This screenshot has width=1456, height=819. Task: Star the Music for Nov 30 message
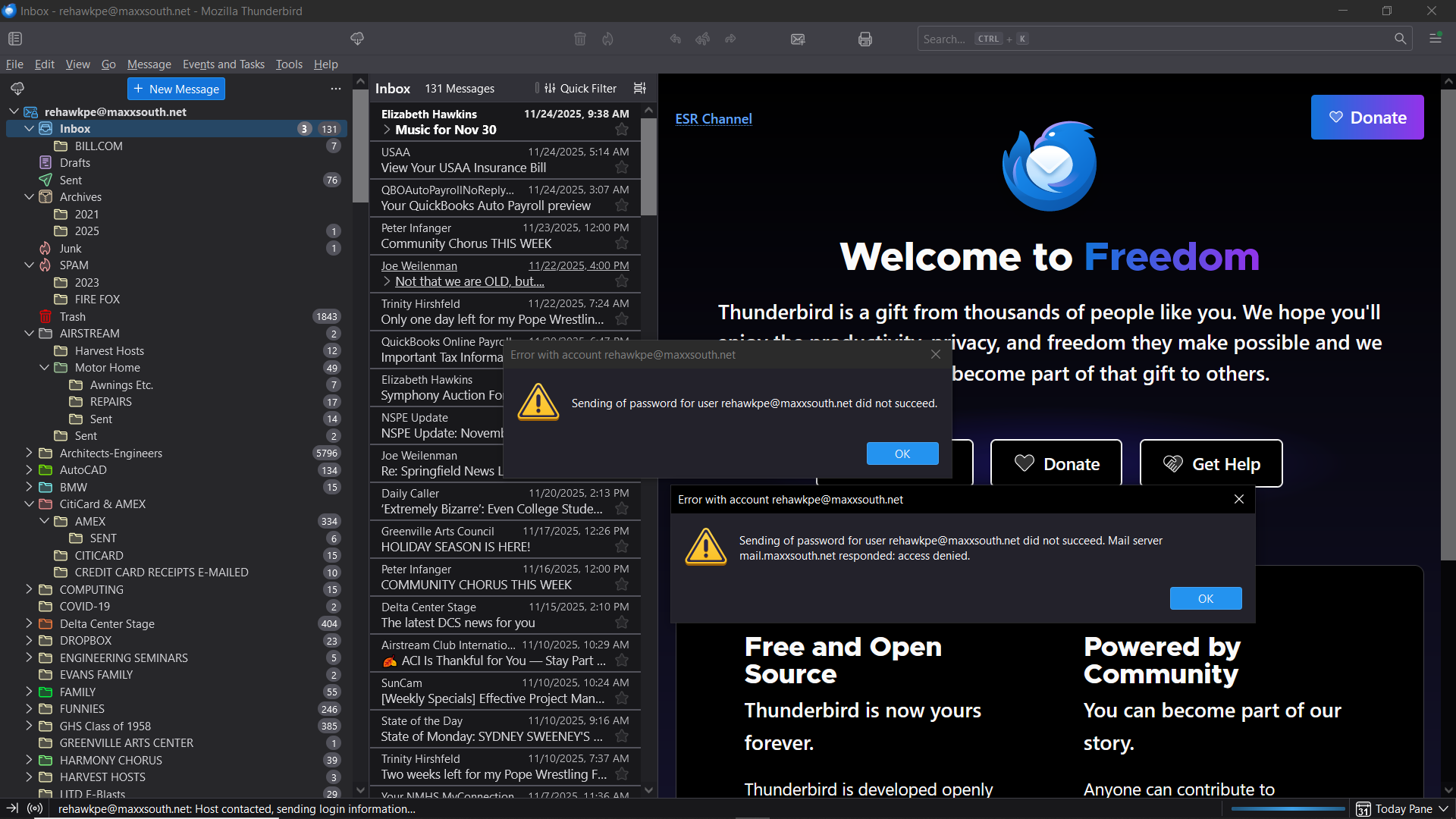[622, 130]
